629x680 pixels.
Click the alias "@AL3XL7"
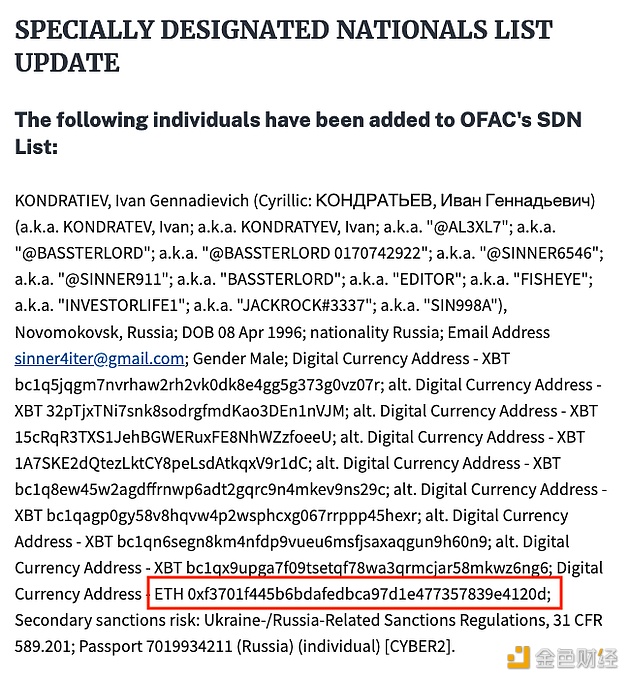tap(468, 227)
